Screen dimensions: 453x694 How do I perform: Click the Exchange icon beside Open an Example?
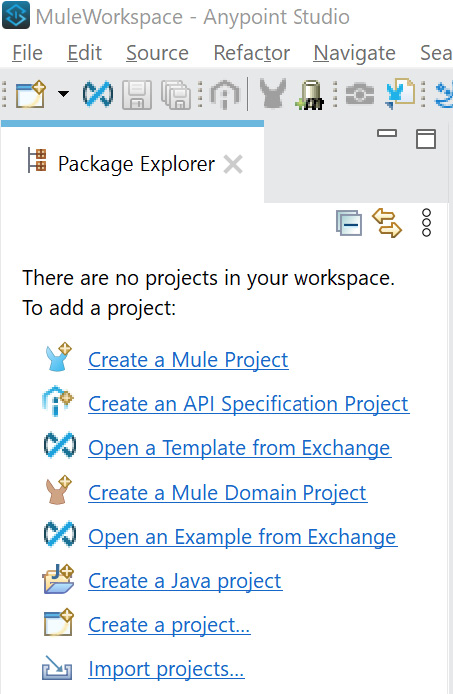60,534
